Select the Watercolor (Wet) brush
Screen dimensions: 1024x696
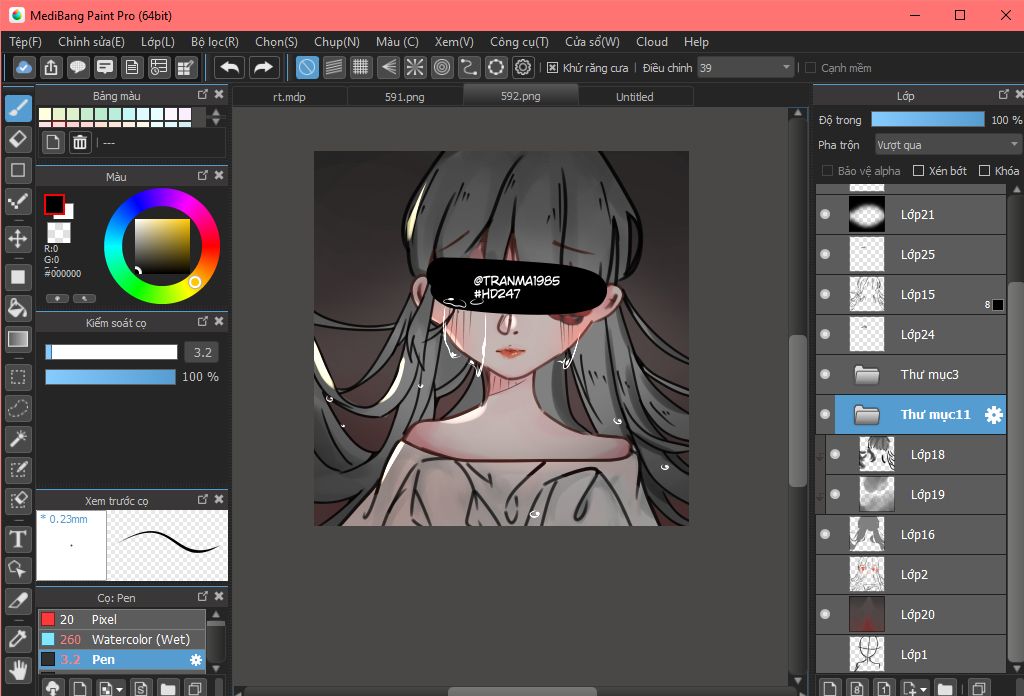pyautogui.click(x=121, y=639)
